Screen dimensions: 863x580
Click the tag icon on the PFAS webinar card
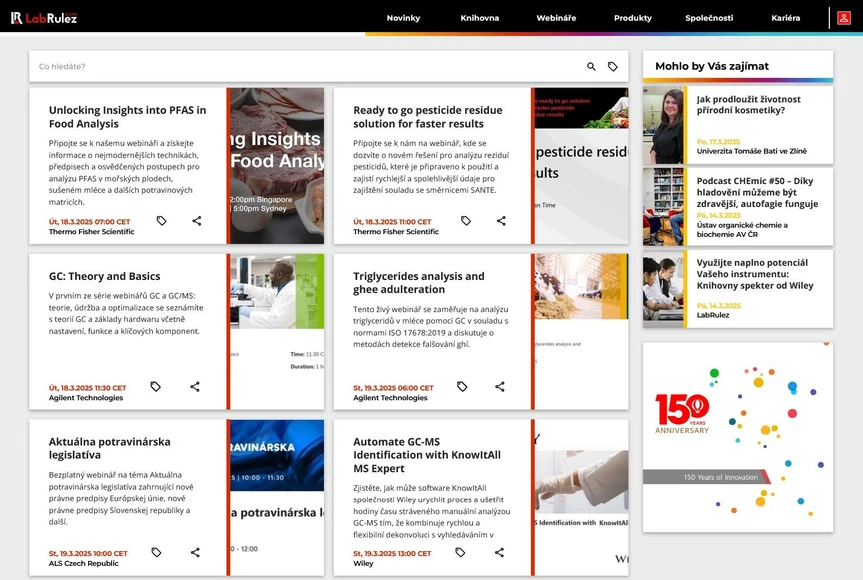click(x=160, y=220)
